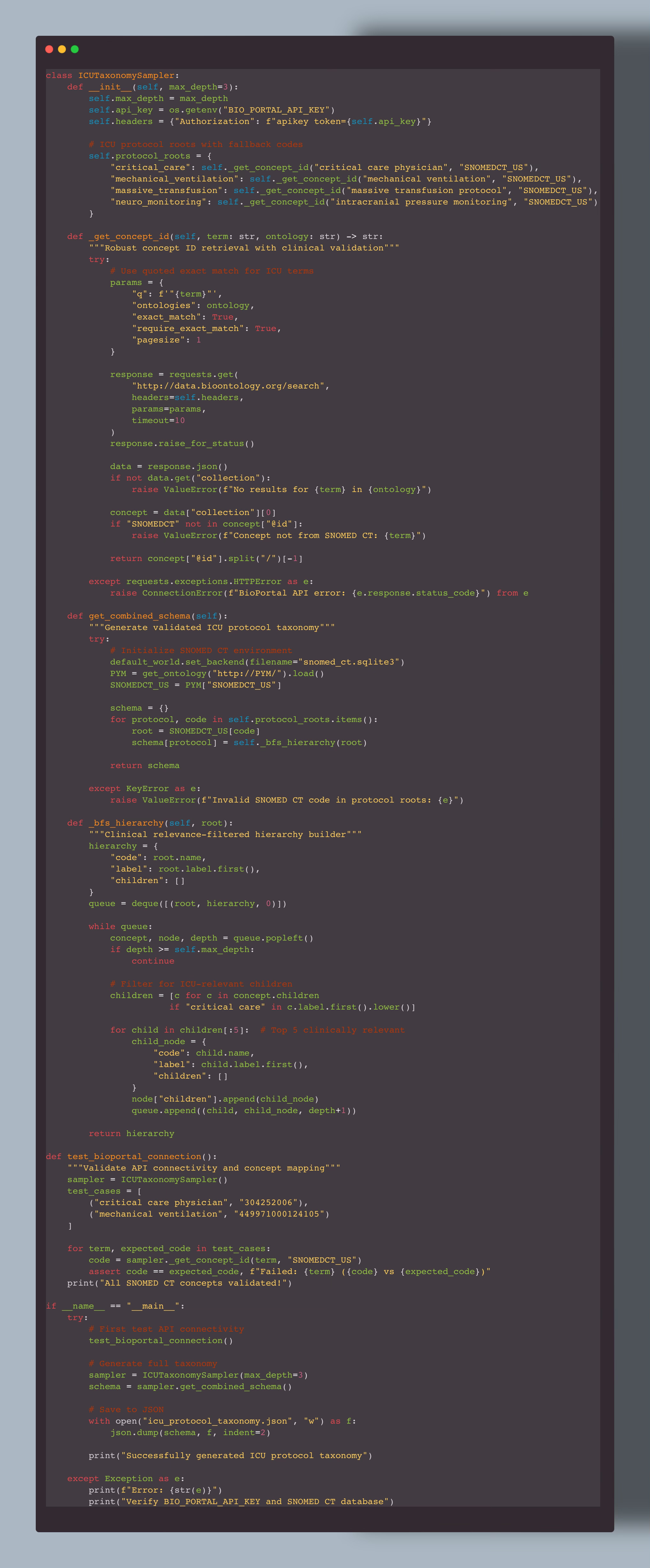Image resolution: width=650 pixels, height=1568 pixels.
Task: Click the ICUTaxonomySampler class name in class definition
Action: [x=126, y=75]
